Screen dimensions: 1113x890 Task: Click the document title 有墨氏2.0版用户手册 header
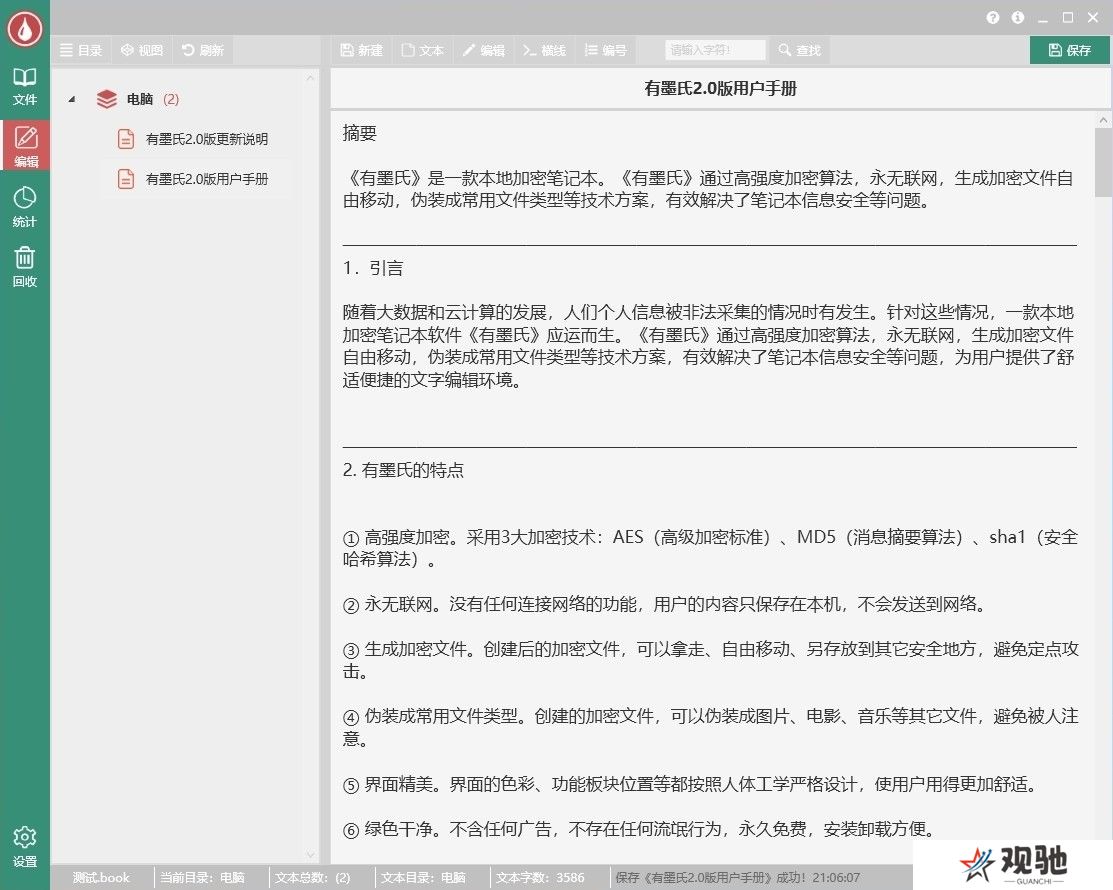pos(720,89)
